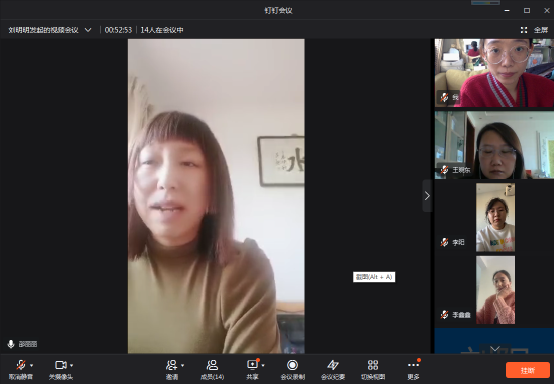This screenshot has height=384, width=554.
Task: Open the 邀请 invite participants icon
Action: click(172, 365)
